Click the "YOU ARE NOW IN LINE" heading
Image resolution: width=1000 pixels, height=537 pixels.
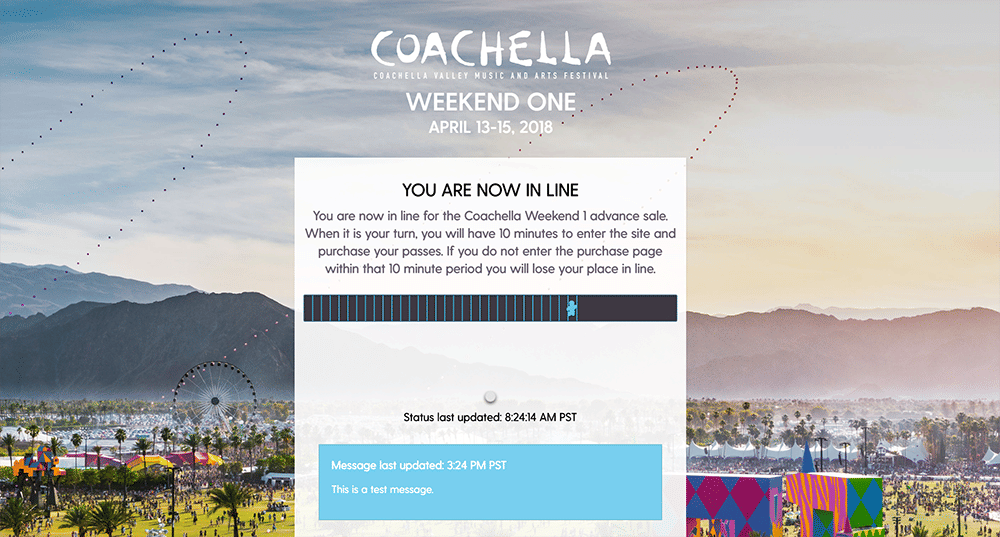[x=490, y=189]
